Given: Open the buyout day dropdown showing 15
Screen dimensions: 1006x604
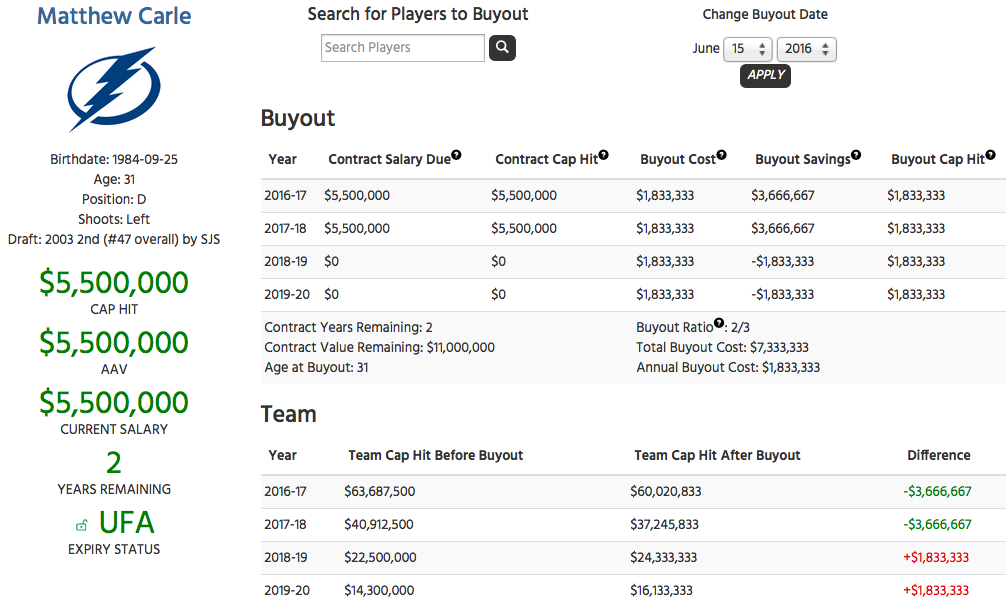Looking at the screenshot, I should click(747, 49).
